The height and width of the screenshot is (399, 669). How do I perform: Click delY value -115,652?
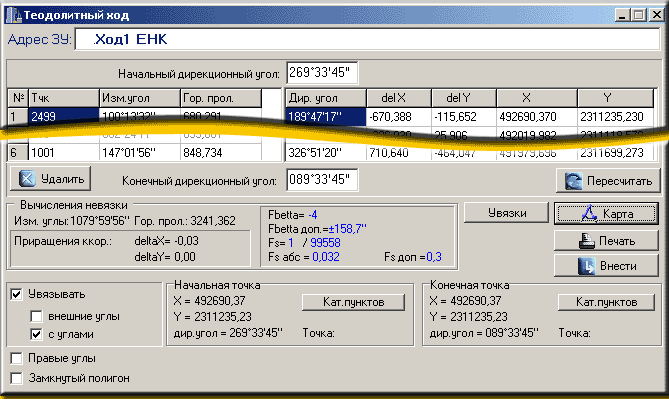[464, 116]
